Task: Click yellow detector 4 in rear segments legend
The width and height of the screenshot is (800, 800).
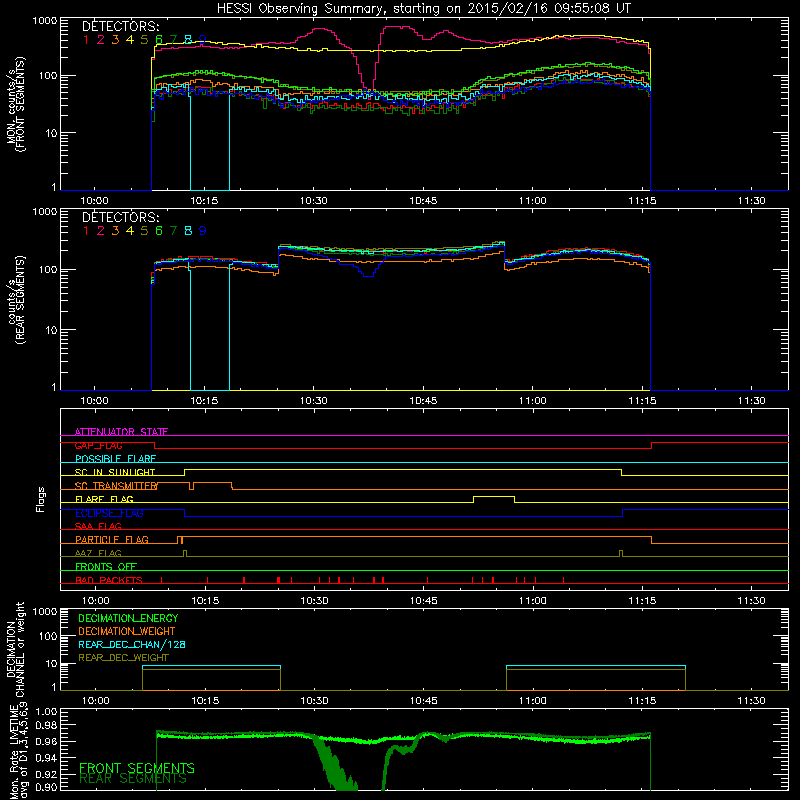Action: point(130,231)
